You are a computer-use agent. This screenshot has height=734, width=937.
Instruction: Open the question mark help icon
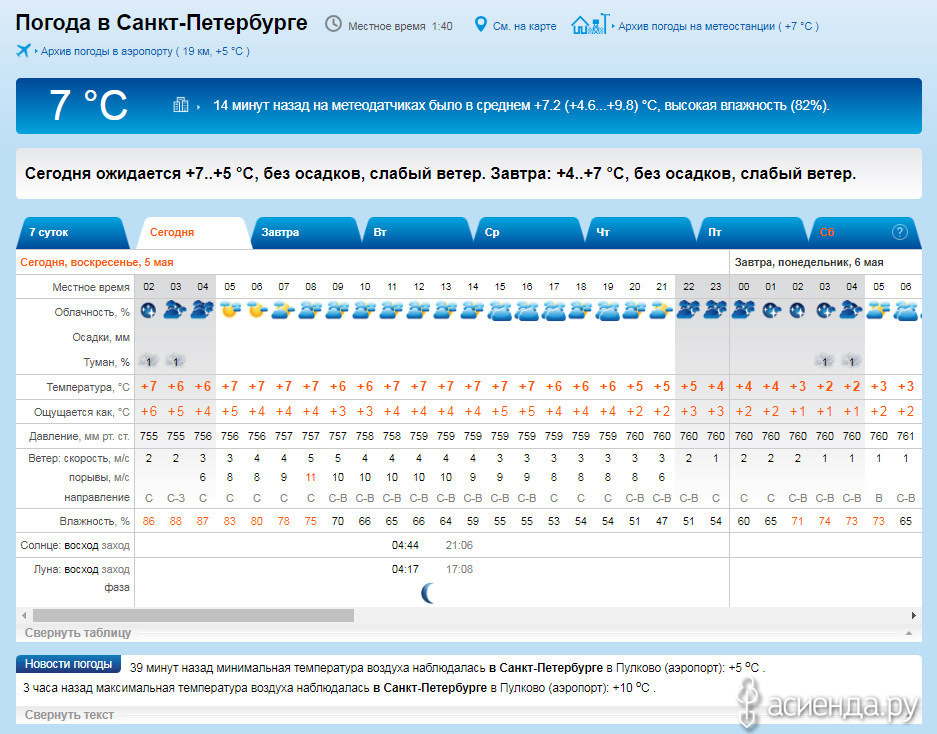click(899, 232)
